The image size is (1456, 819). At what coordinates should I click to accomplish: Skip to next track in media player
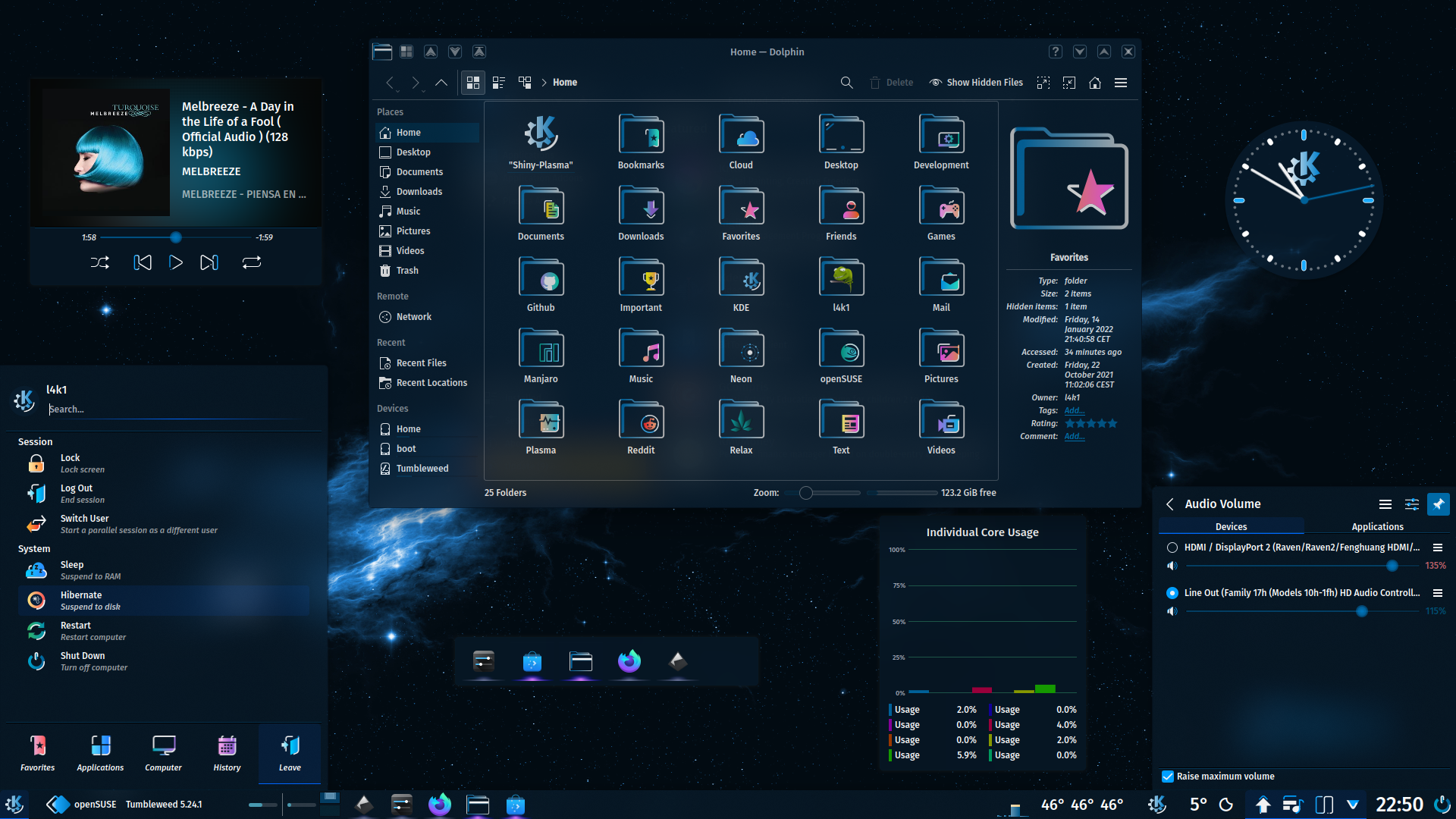[209, 262]
